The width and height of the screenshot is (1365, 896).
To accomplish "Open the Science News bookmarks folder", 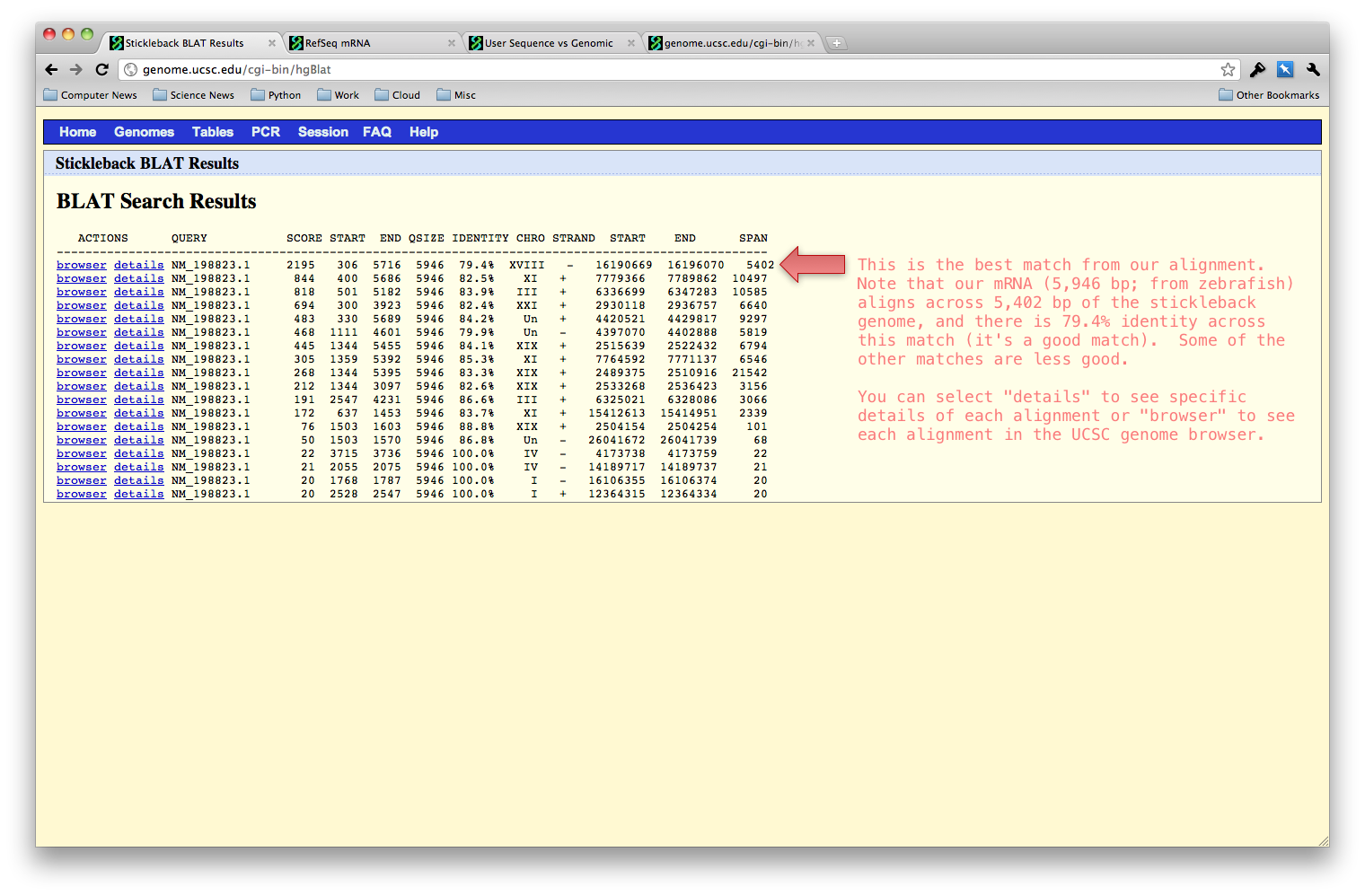I will coord(194,95).
